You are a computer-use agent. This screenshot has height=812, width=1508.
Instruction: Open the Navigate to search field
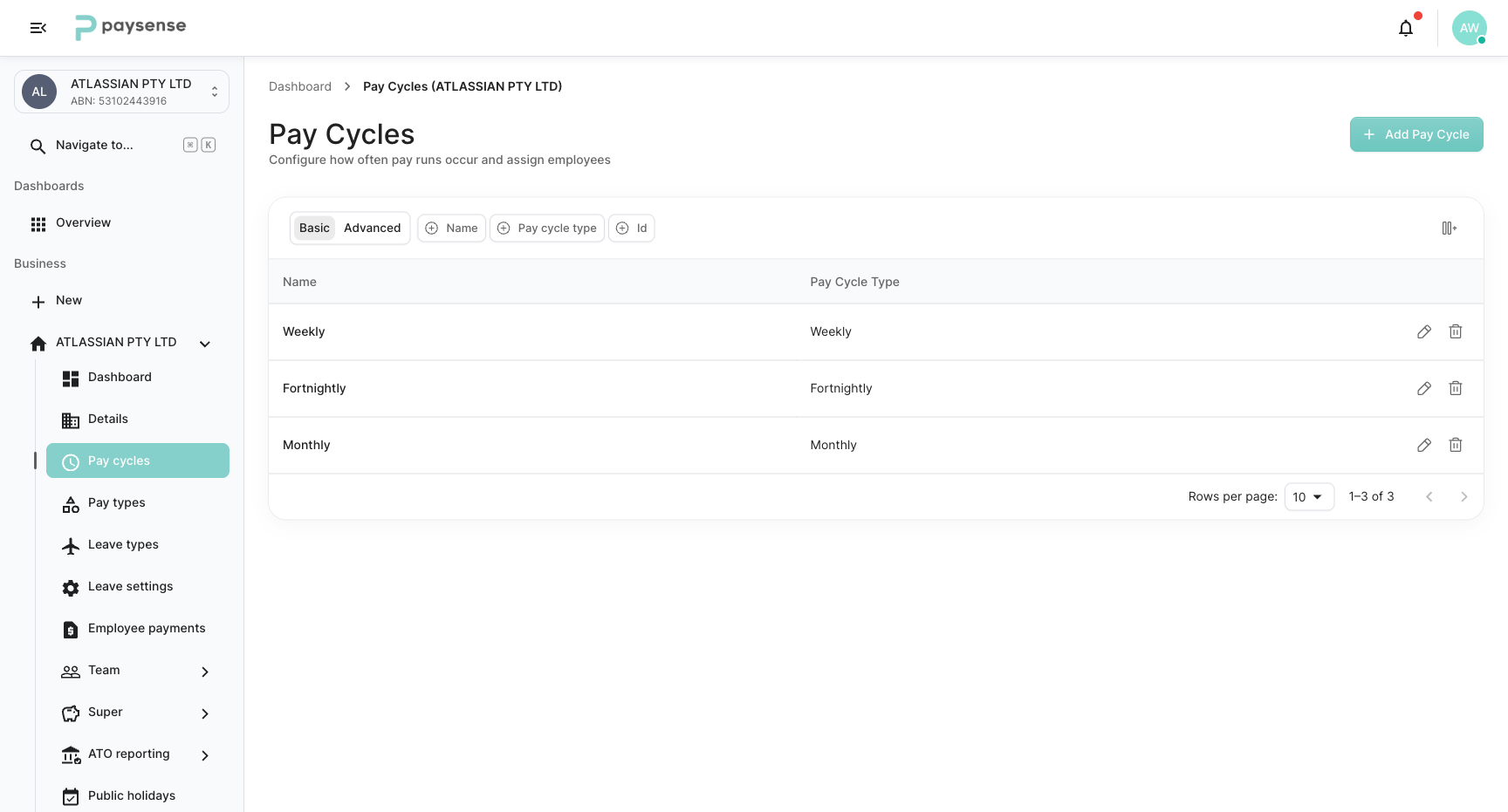(x=121, y=145)
